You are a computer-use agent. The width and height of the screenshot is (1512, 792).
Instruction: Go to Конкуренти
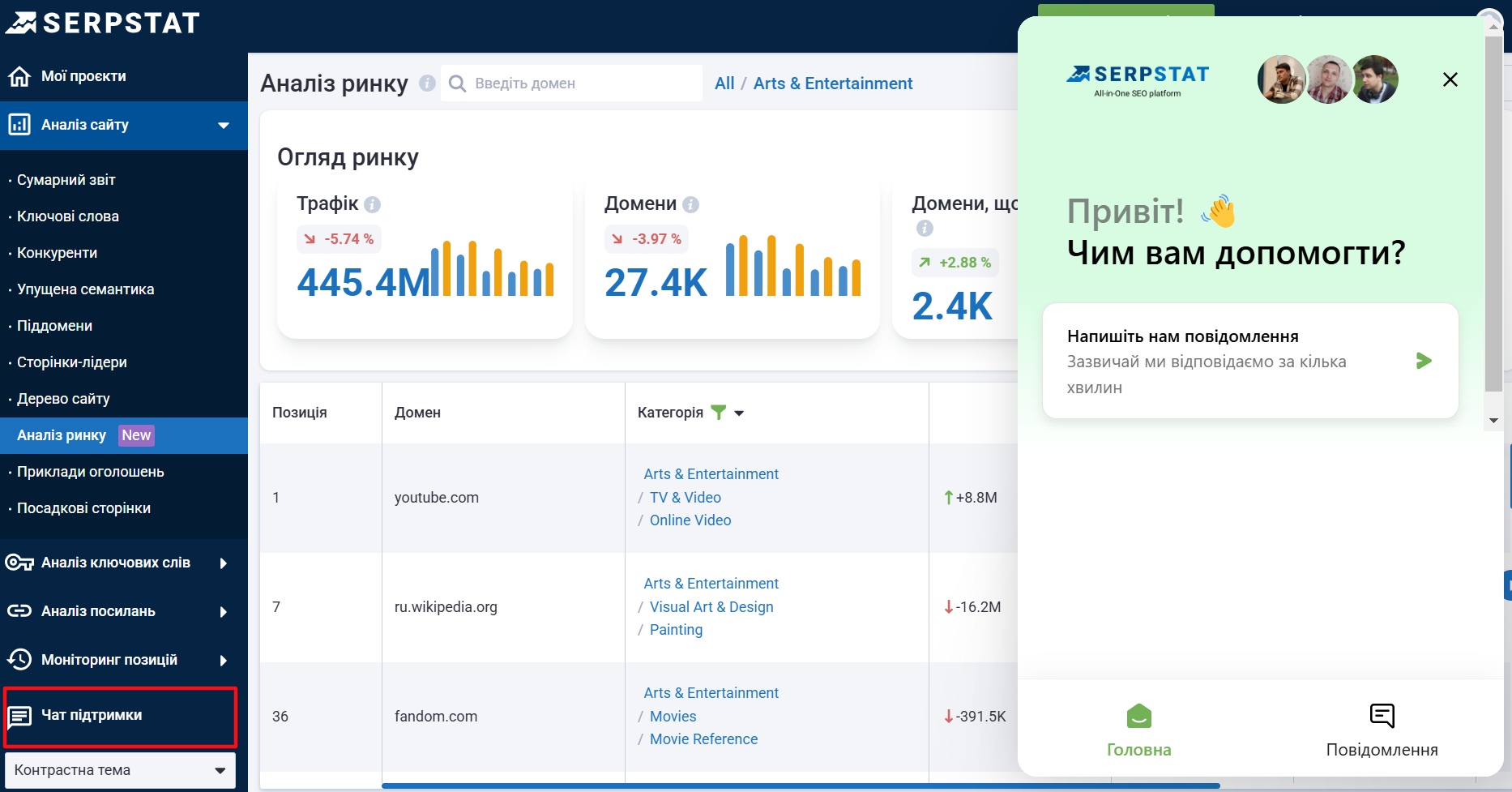click(57, 253)
